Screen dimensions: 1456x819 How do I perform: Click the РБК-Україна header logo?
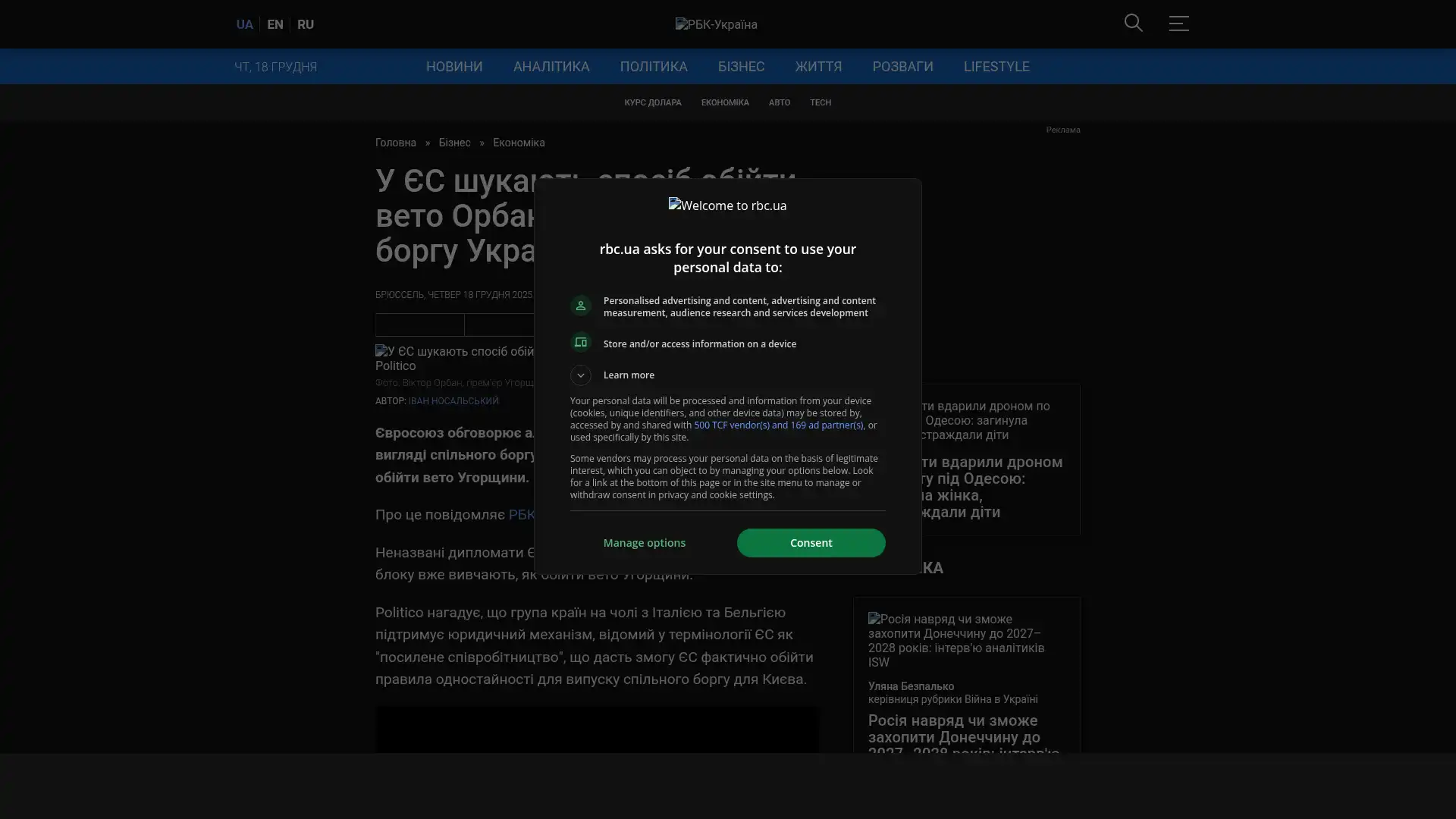[716, 24]
